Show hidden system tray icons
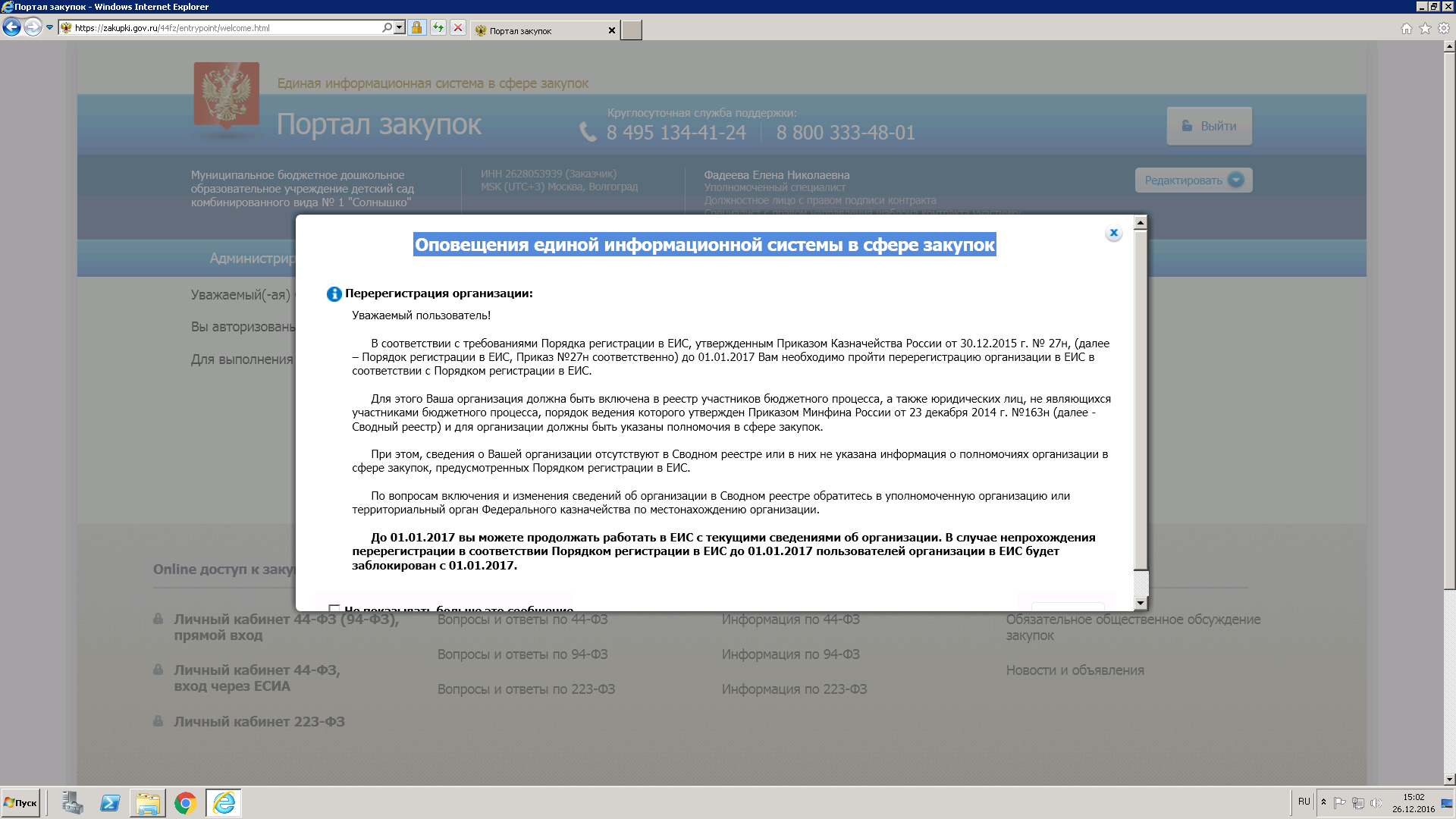Screen dimensions: 1456x819 (x=1323, y=802)
